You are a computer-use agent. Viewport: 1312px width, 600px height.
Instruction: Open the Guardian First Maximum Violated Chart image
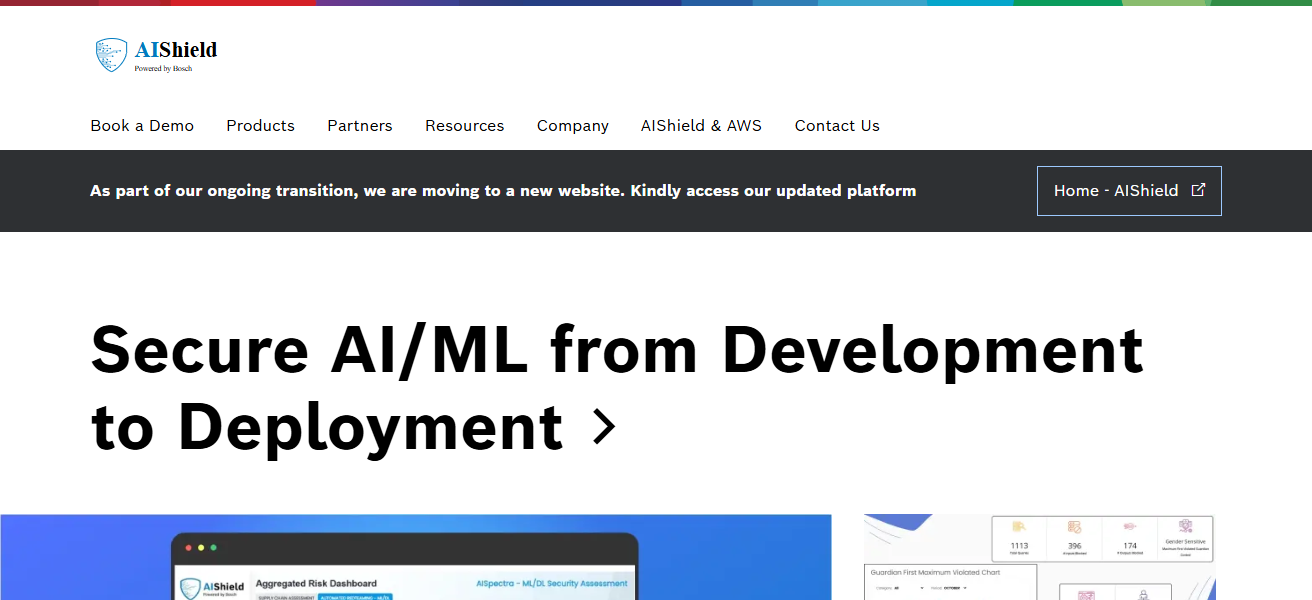point(1040,557)
